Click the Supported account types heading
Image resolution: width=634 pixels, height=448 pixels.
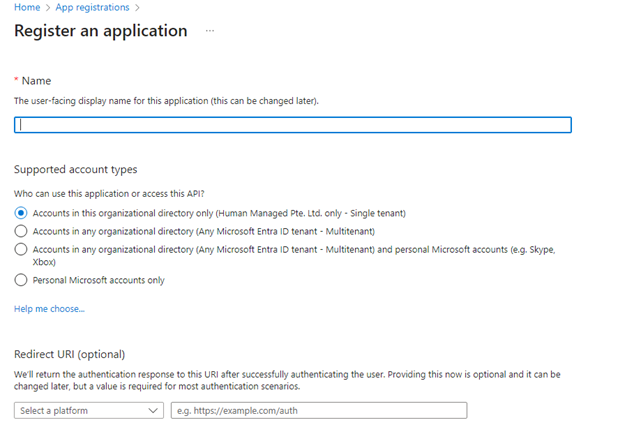pyautogui.click(x=76, y=169)
